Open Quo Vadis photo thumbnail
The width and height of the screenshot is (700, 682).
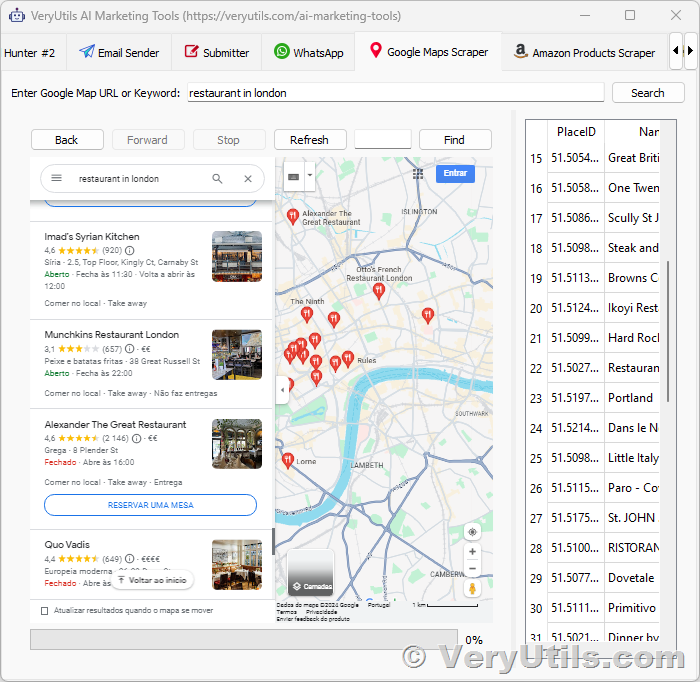click(x=237, y=565)
